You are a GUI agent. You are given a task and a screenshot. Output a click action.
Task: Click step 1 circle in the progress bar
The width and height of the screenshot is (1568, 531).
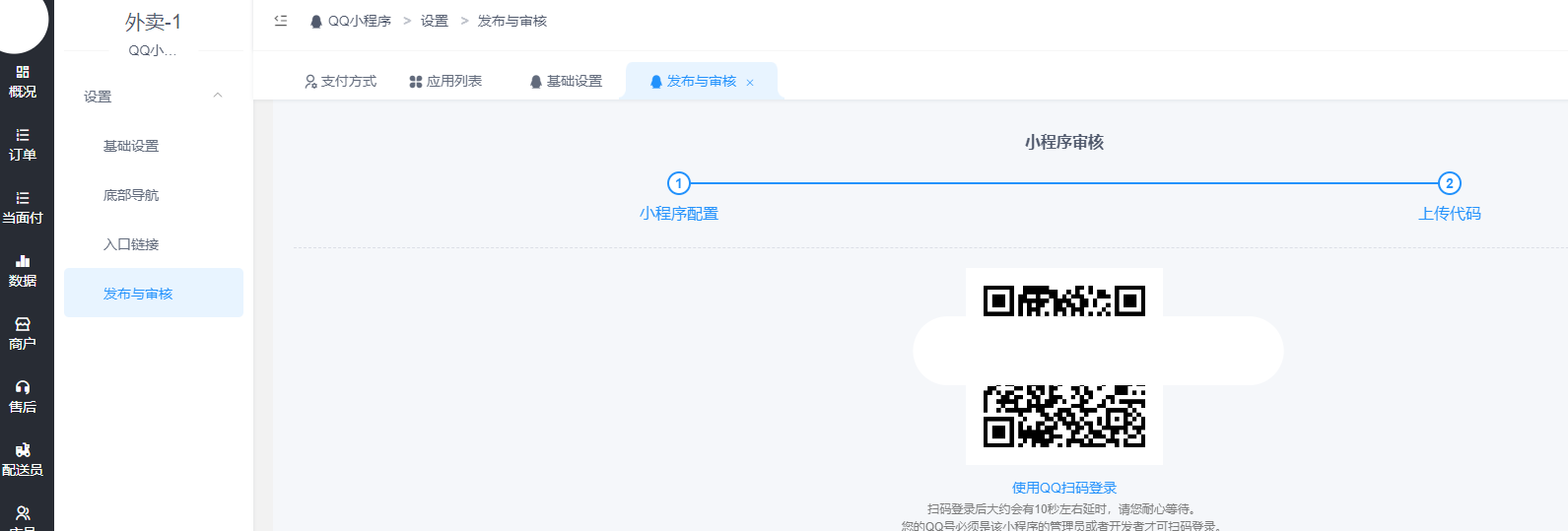click(679, 183)
